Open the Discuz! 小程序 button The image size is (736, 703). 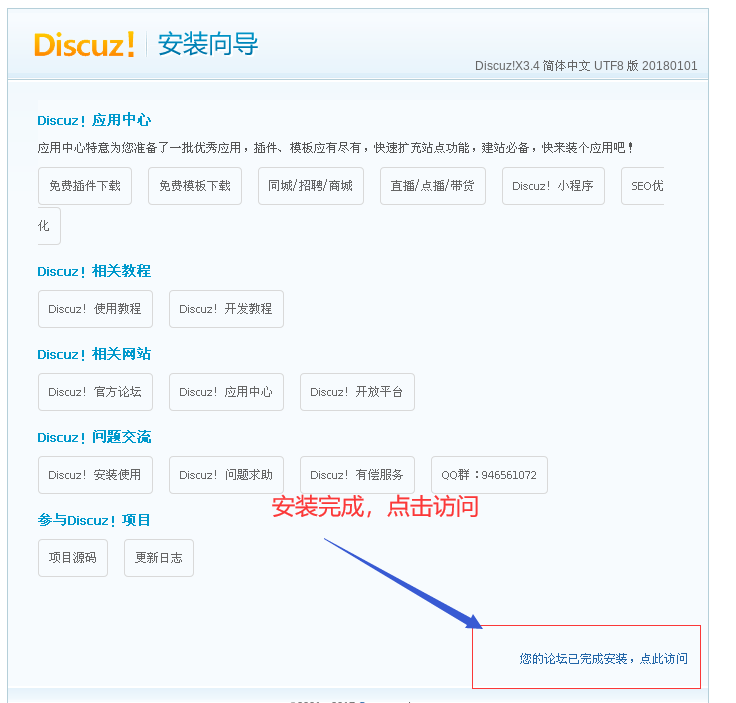click(553, 186)
